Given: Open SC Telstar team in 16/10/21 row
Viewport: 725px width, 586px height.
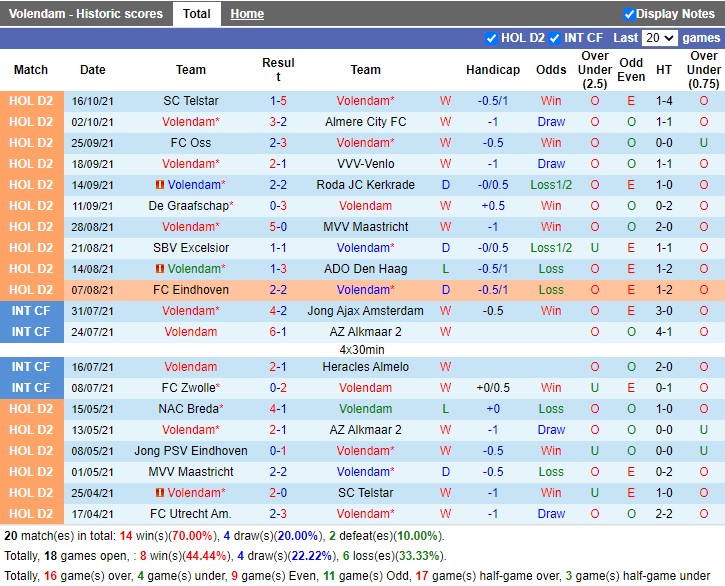Looking at the screenshot, I should [x=190, y=101].
